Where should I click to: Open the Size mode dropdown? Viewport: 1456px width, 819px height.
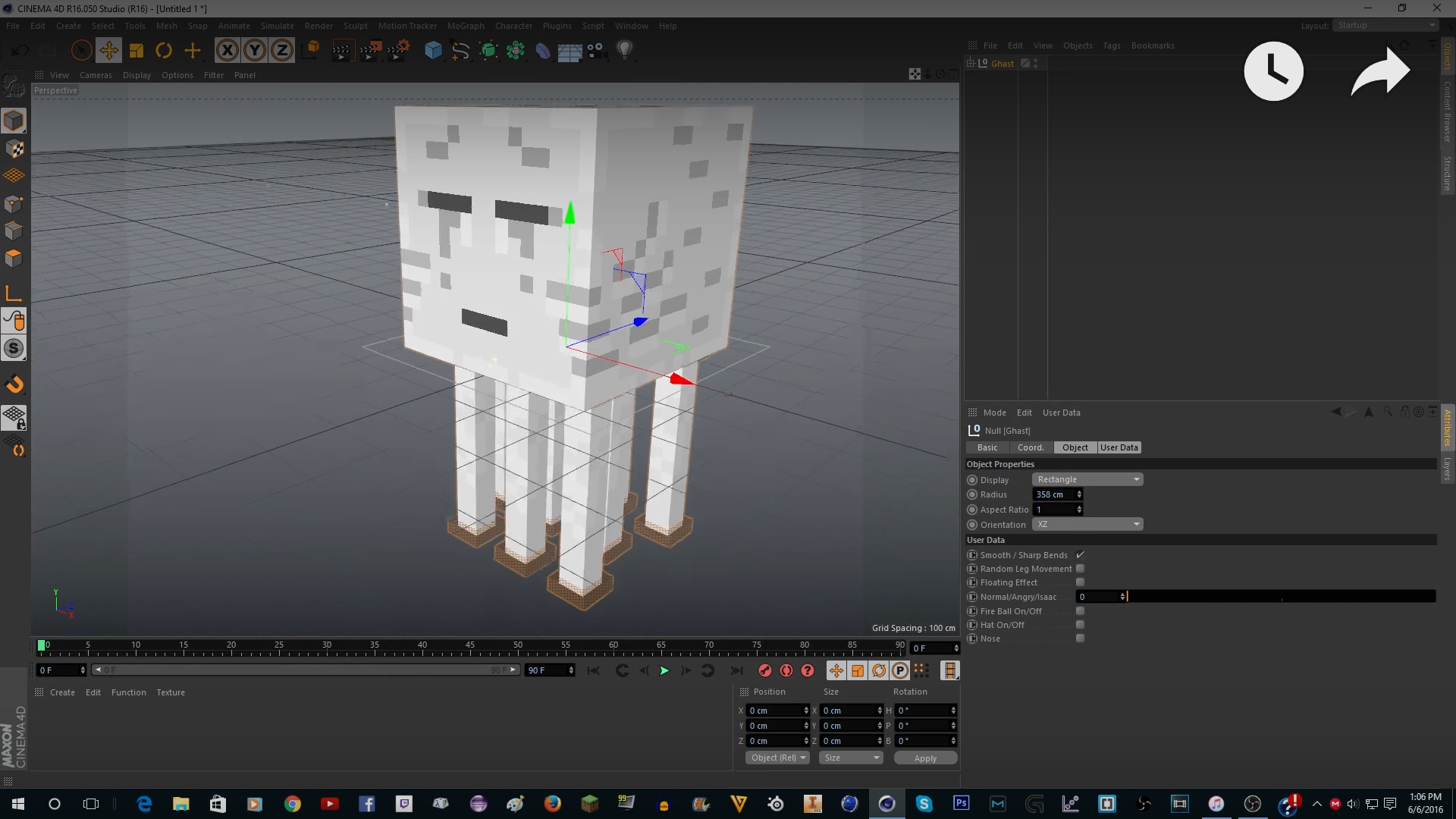[x=851, y=758]
